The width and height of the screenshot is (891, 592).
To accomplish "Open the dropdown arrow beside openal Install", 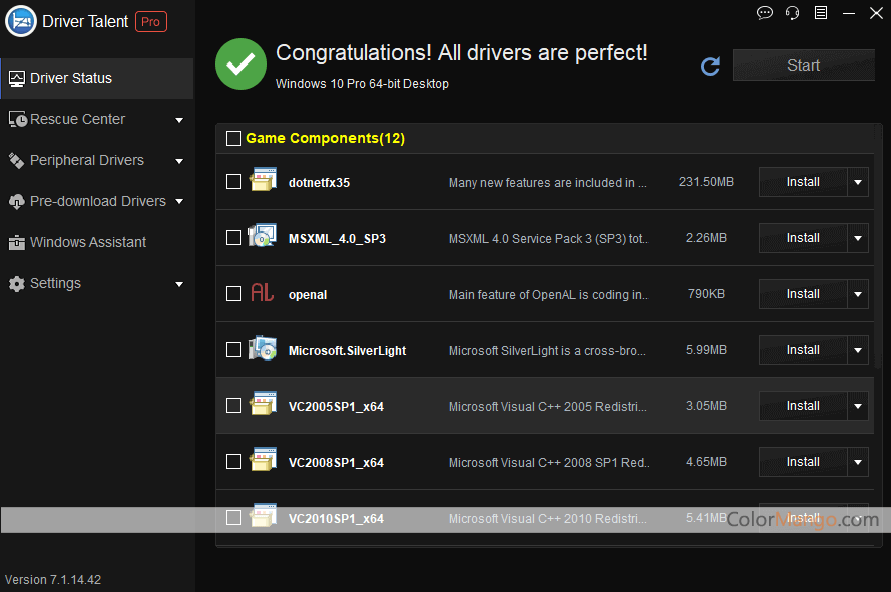I will [x=858, y=294].
